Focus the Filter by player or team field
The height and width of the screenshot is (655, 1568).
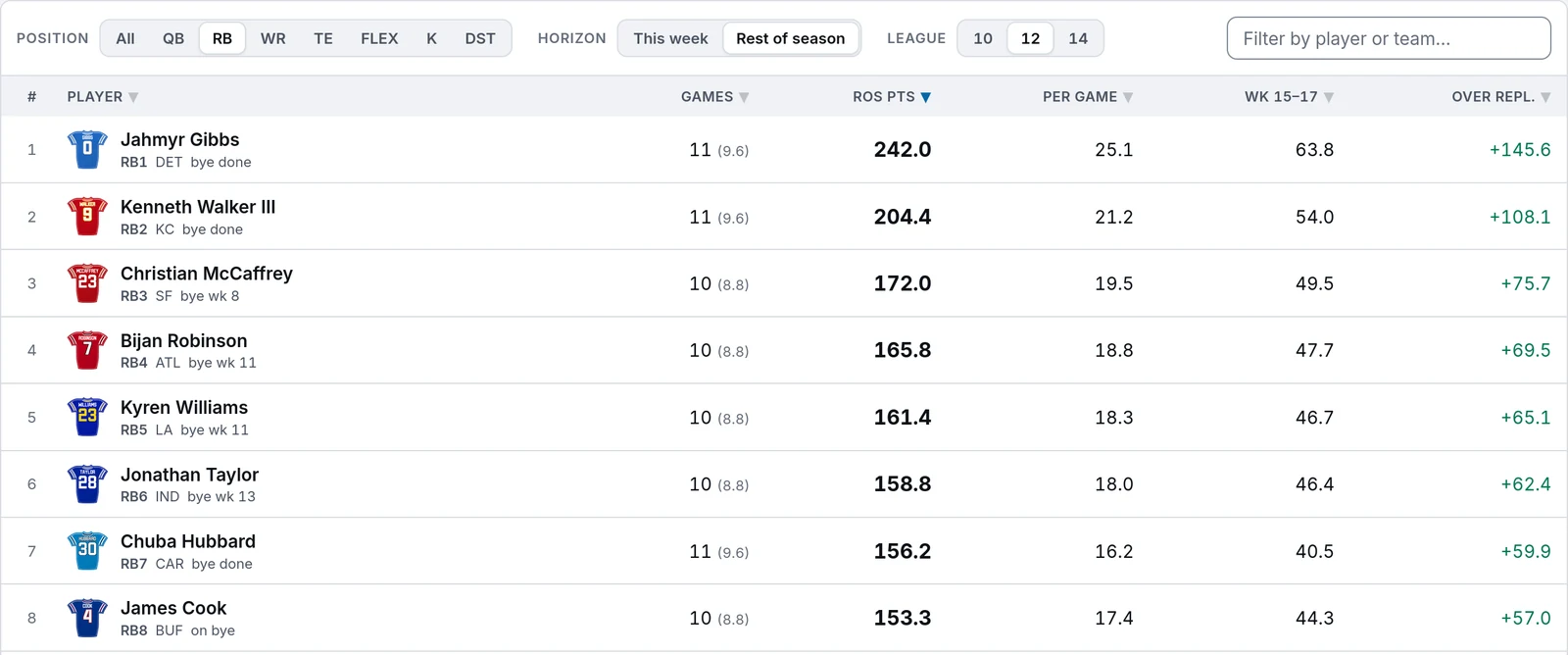pyautogui.click(x=1389, y=38)
